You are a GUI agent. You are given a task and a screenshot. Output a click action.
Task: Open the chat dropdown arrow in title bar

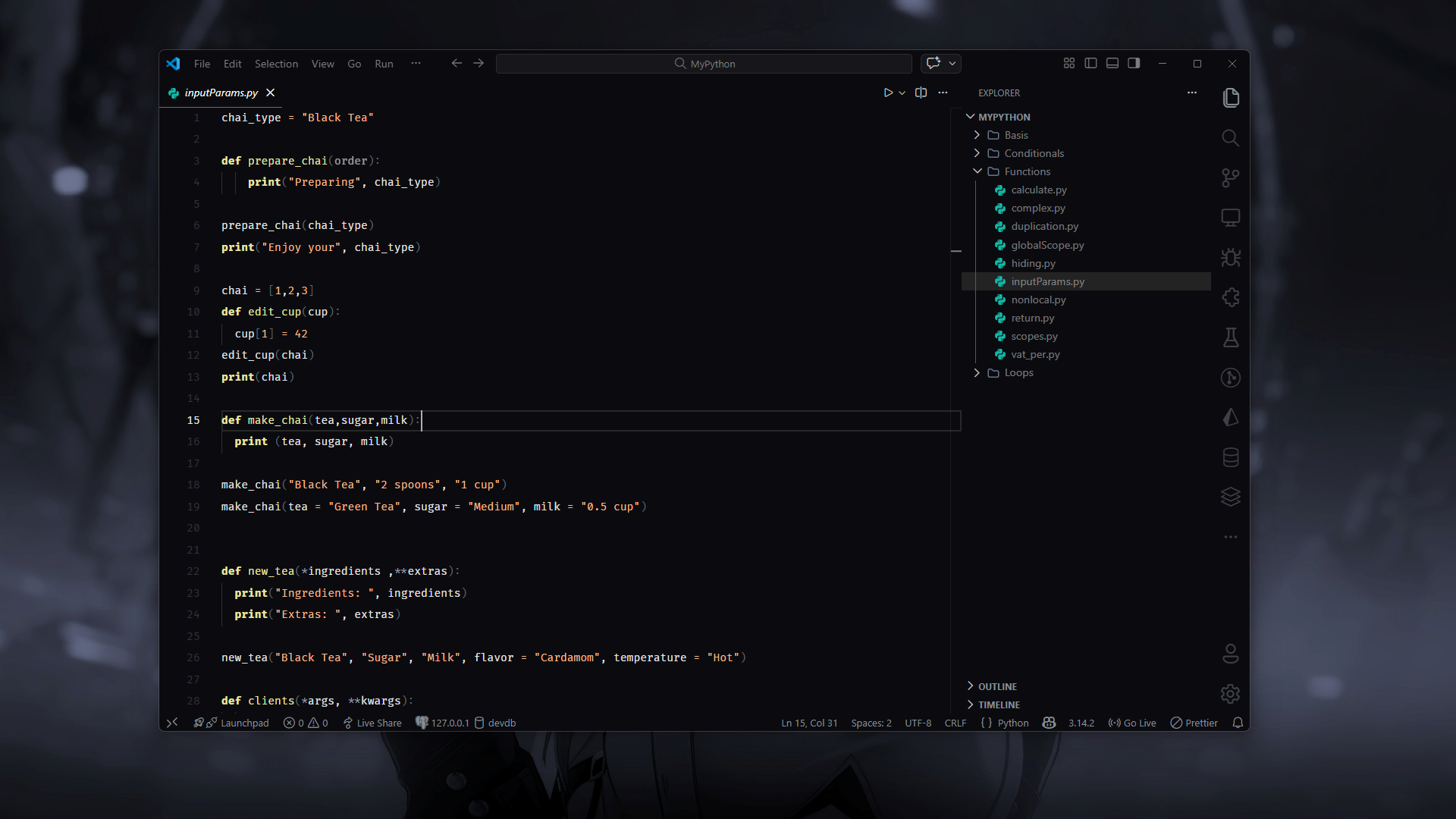coord(952,63)
